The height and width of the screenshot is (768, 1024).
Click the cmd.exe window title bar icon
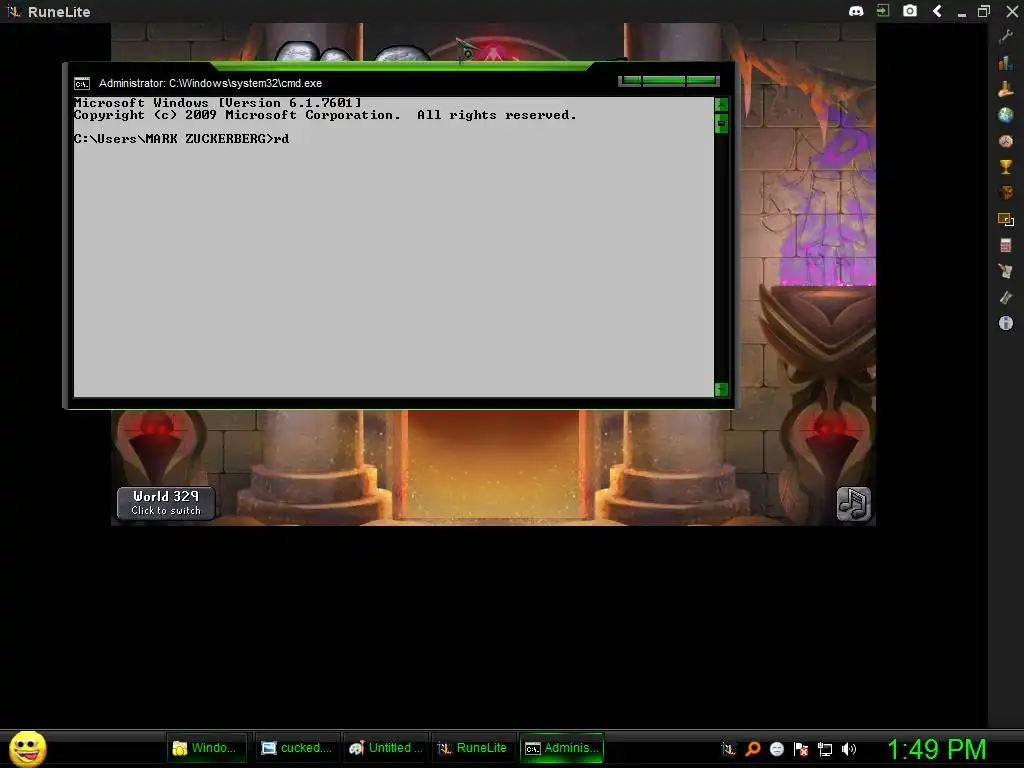pyautogui.click(x=82, y=84)
